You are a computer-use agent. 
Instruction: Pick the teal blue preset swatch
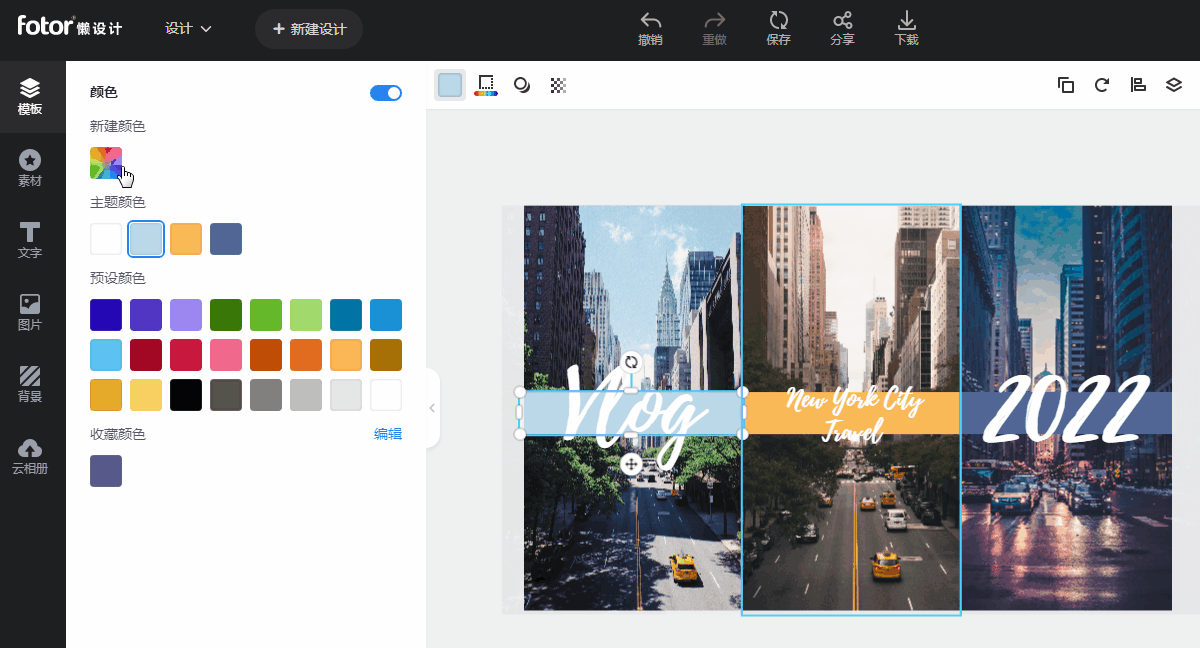click(346, 315)
